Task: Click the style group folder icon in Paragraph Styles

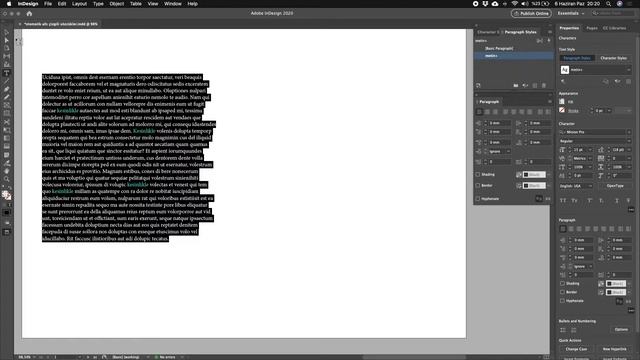Action: click(x=516, y=85)
